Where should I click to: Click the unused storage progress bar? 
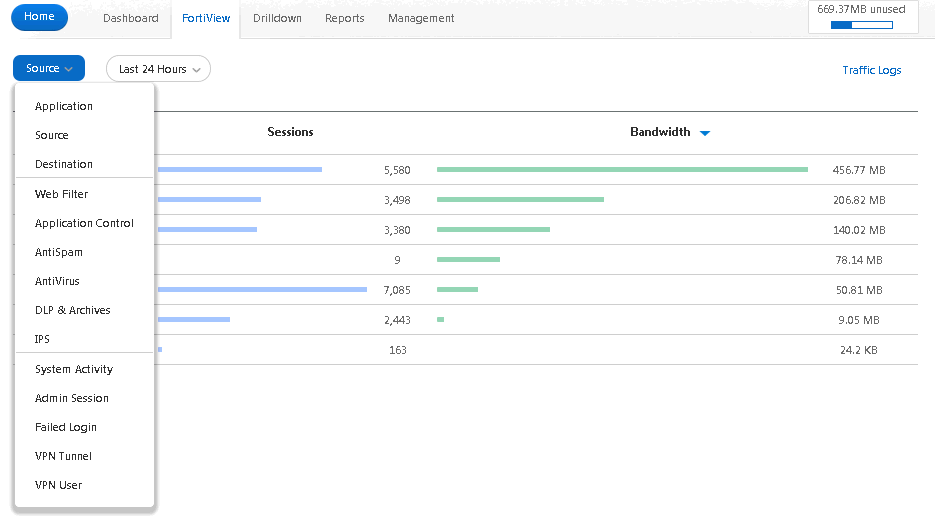(x=862, y=25)
